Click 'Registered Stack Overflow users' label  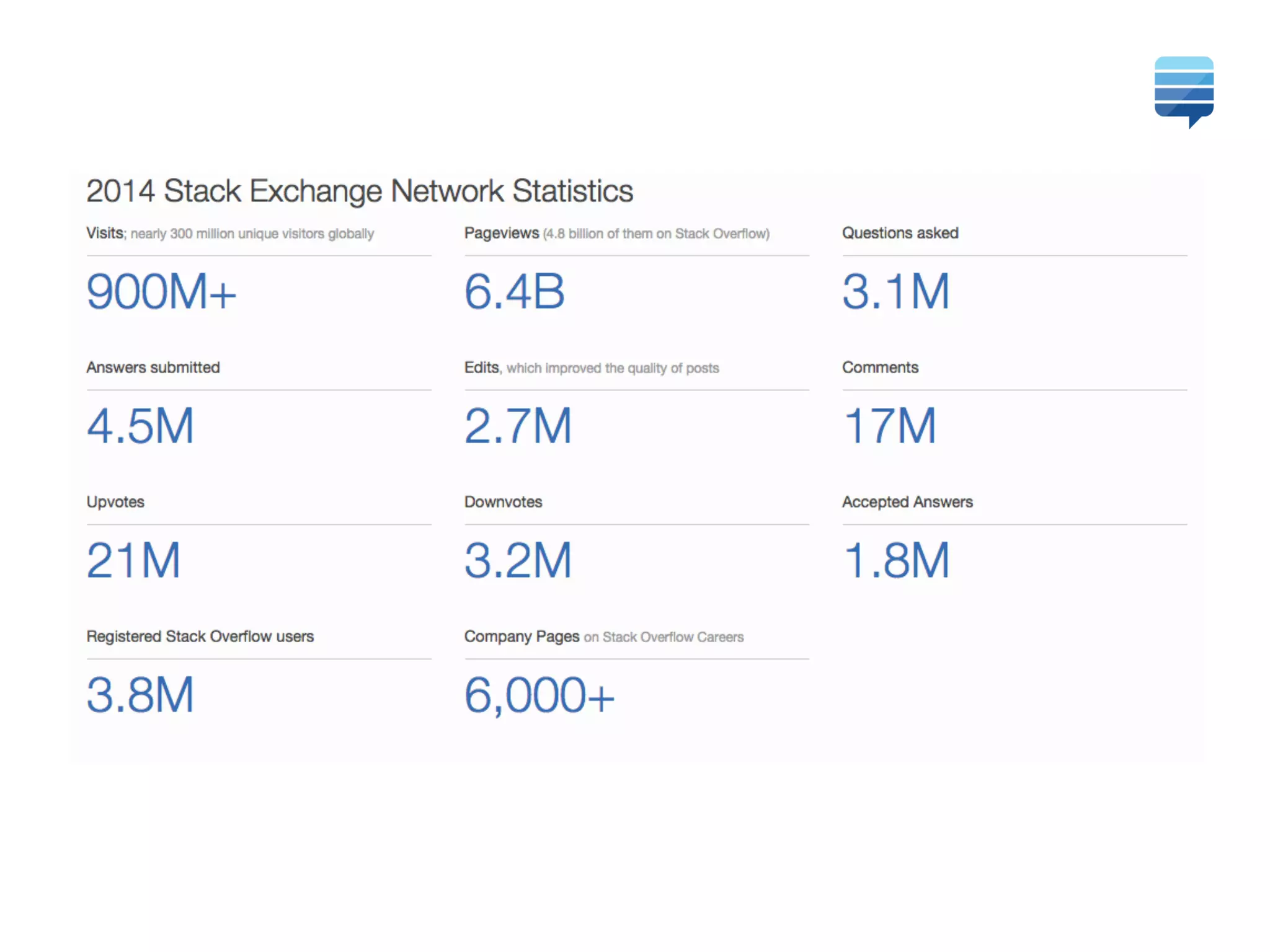[x=200, y=637]
